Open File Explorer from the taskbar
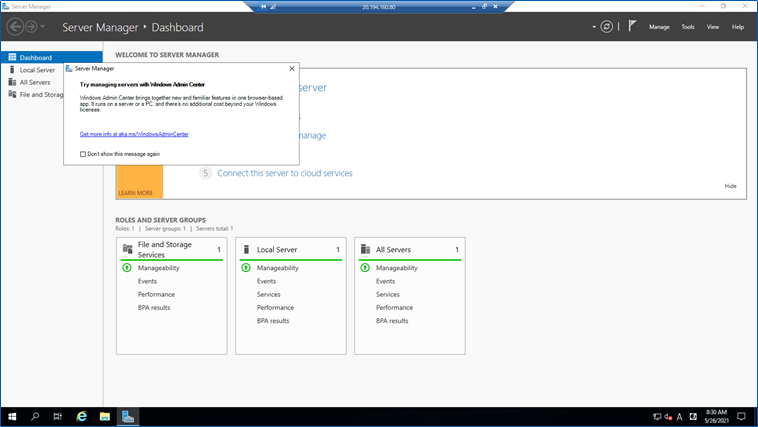The image size is (758, 427). point(104,416)
